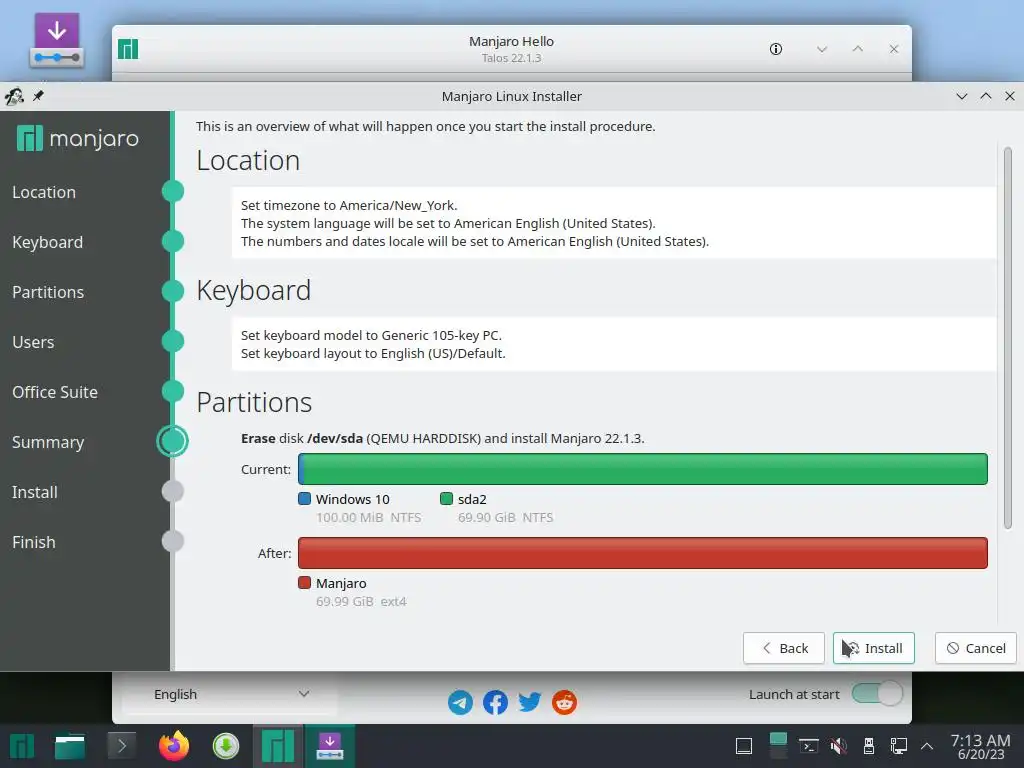Switch to the installer taskbar entry
Screen dimensions: 1024x768
pyautogui.click(x=330, y=746)
